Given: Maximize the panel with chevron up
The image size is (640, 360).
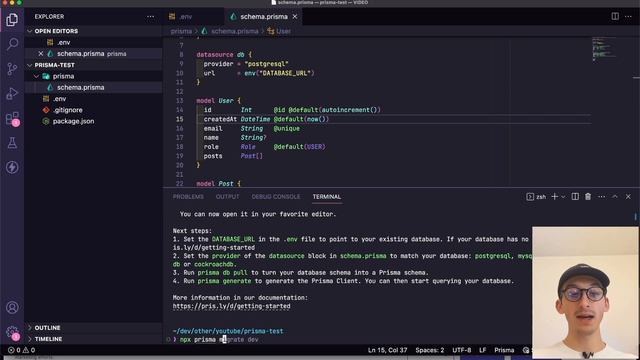Looking at the screenshot, I should click(x=615, y=197).
